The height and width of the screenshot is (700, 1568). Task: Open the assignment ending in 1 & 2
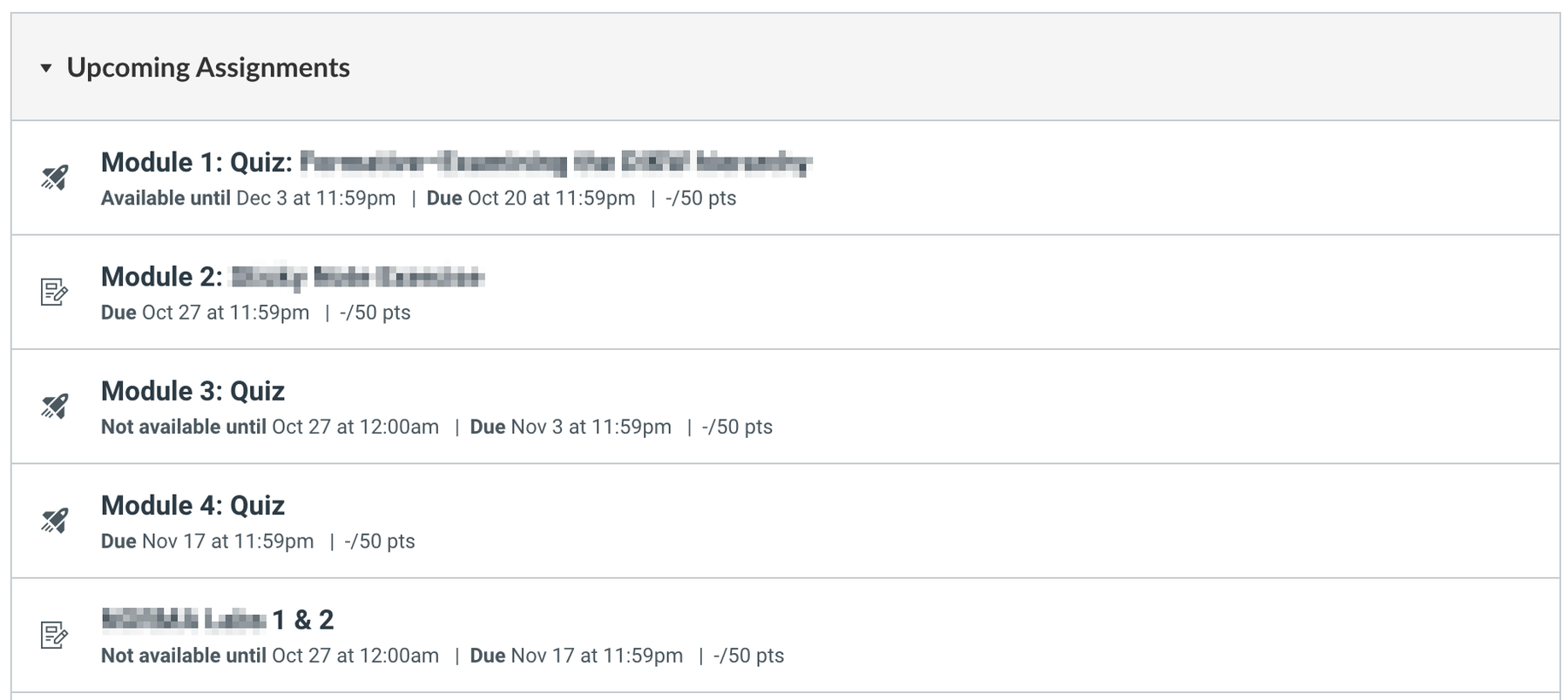217,620
